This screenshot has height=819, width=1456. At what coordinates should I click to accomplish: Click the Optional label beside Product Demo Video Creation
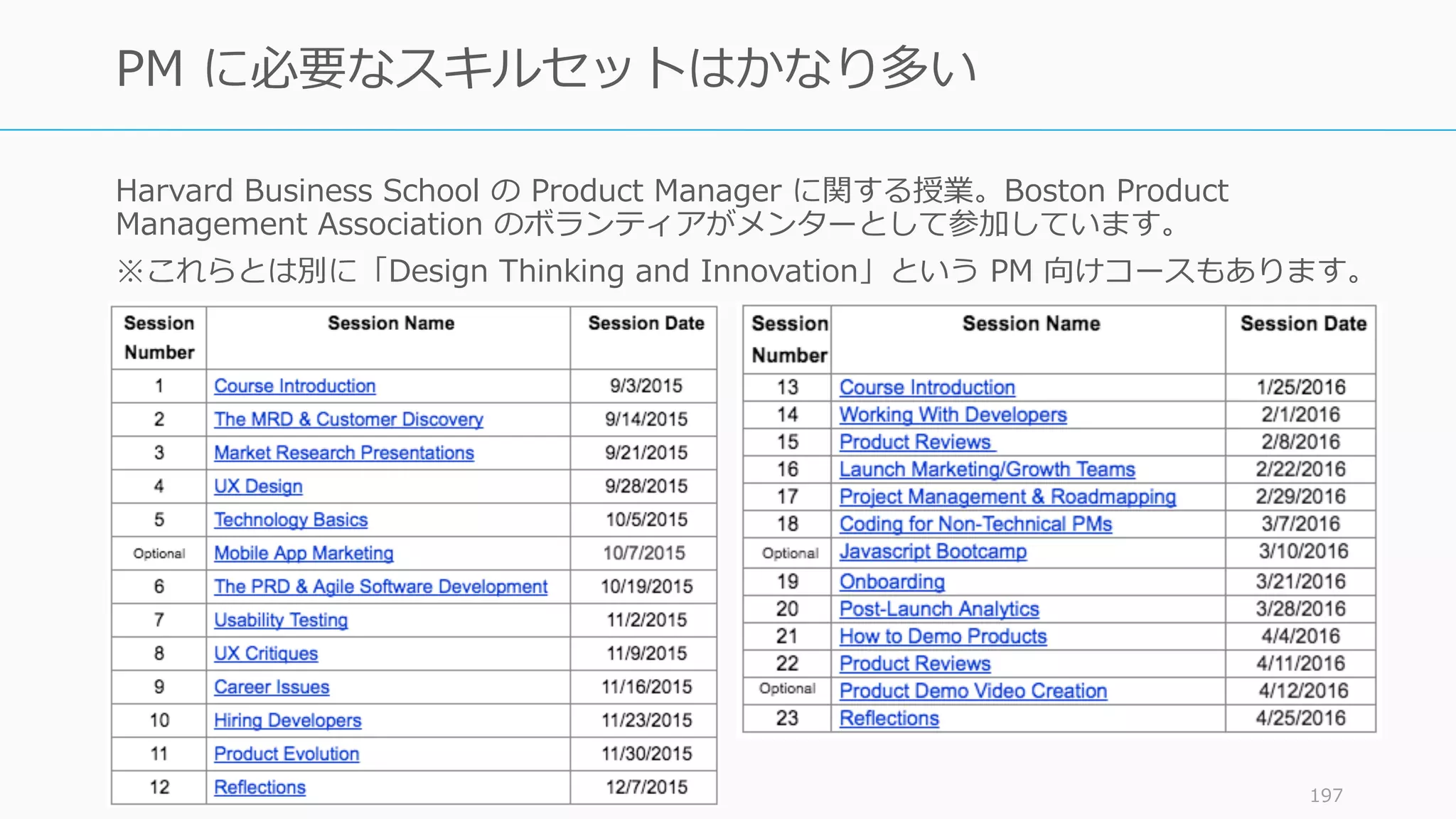click(787, 688)
